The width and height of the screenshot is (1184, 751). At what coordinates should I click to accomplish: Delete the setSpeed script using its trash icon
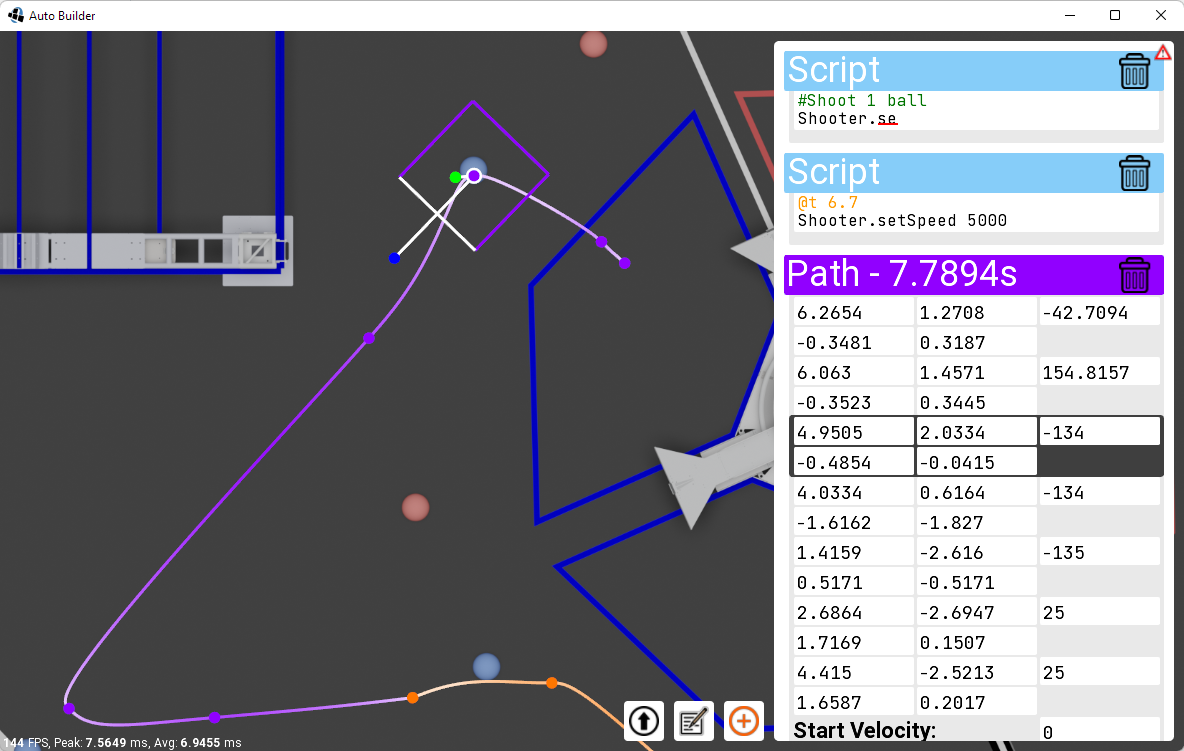click(1134, 172)
